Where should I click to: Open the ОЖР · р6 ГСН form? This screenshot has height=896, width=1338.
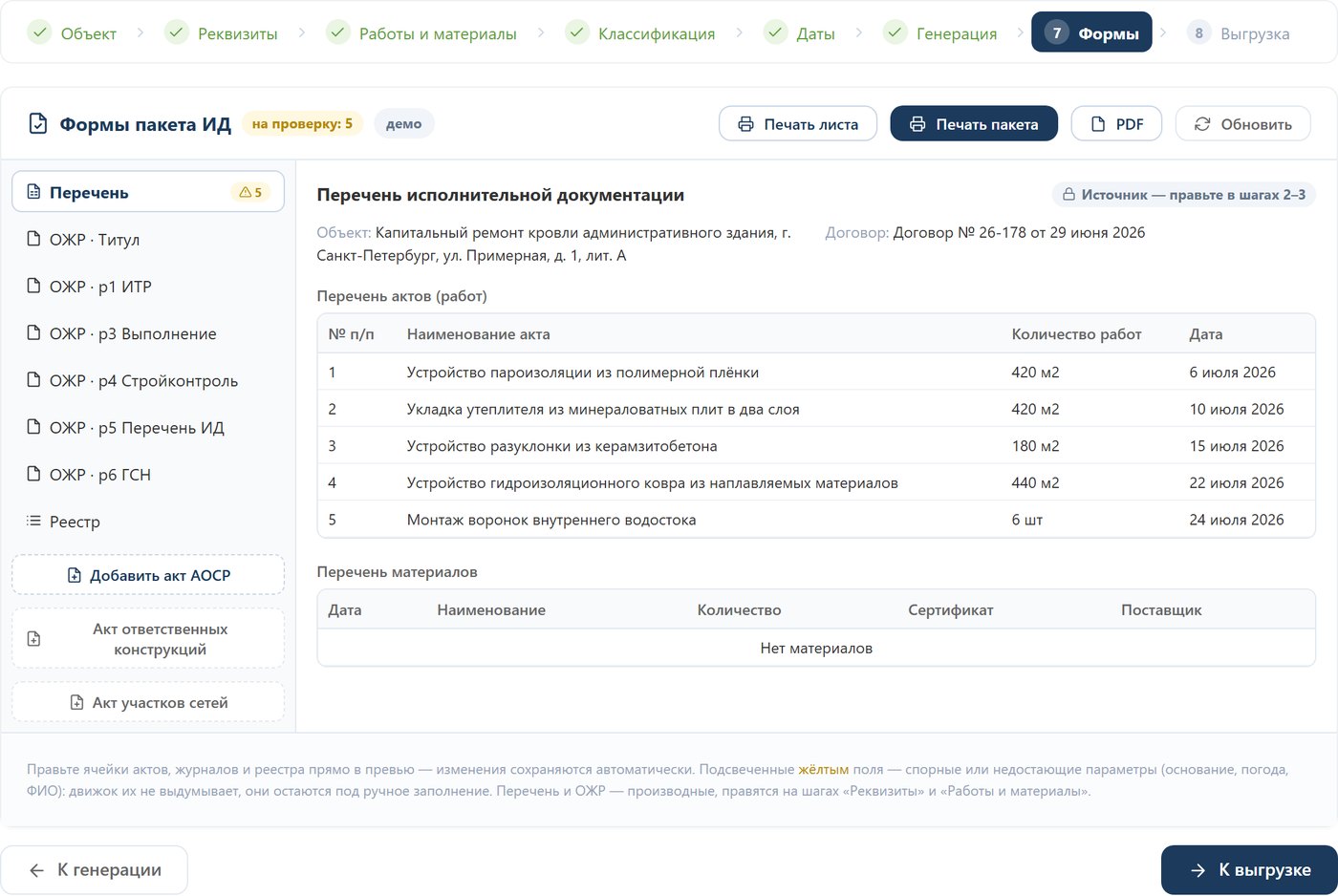[x=148, y=474]
